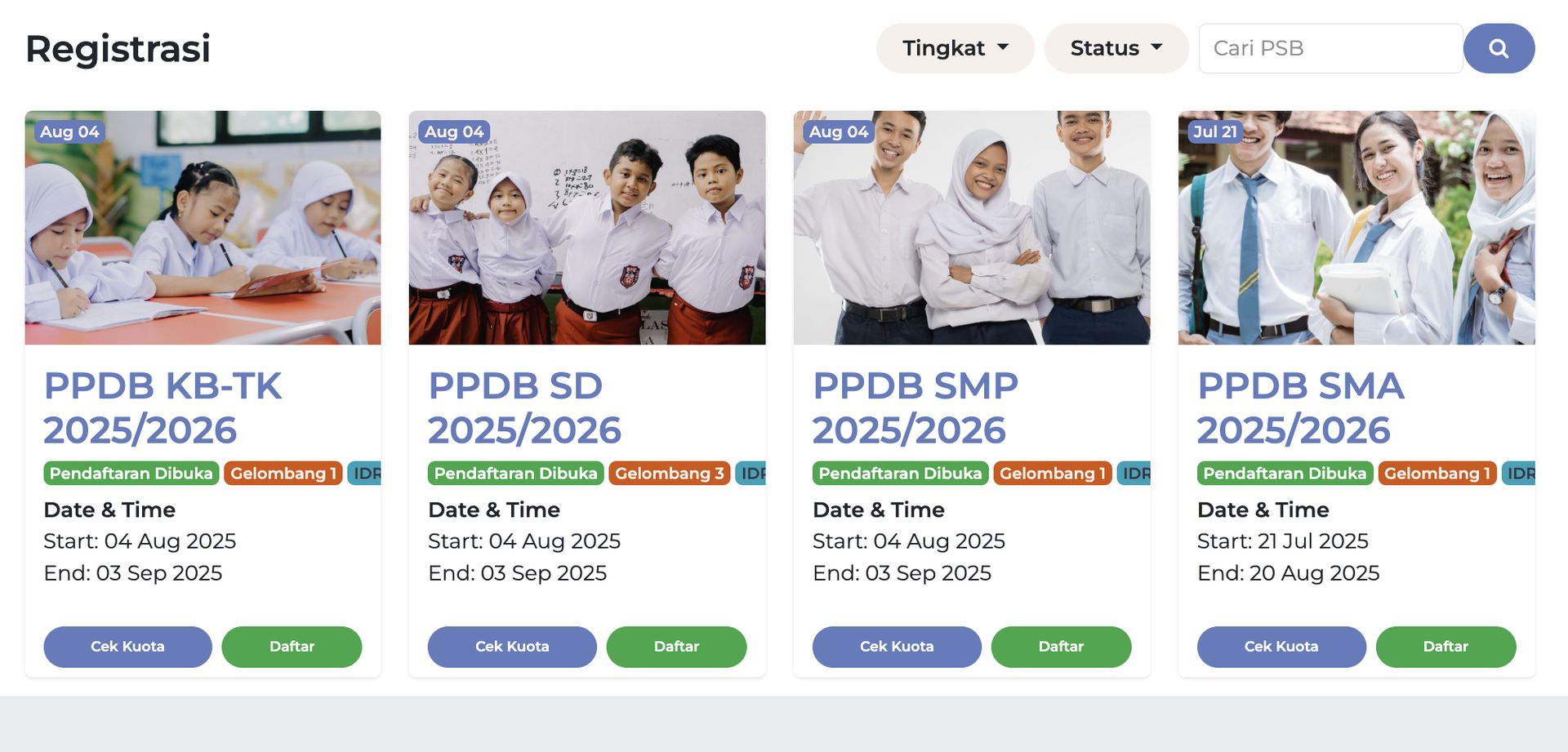This screenshot has height=752, width=1568.
Task: Open the PPDB KB-TK card photo
Action: coord(203,228)
